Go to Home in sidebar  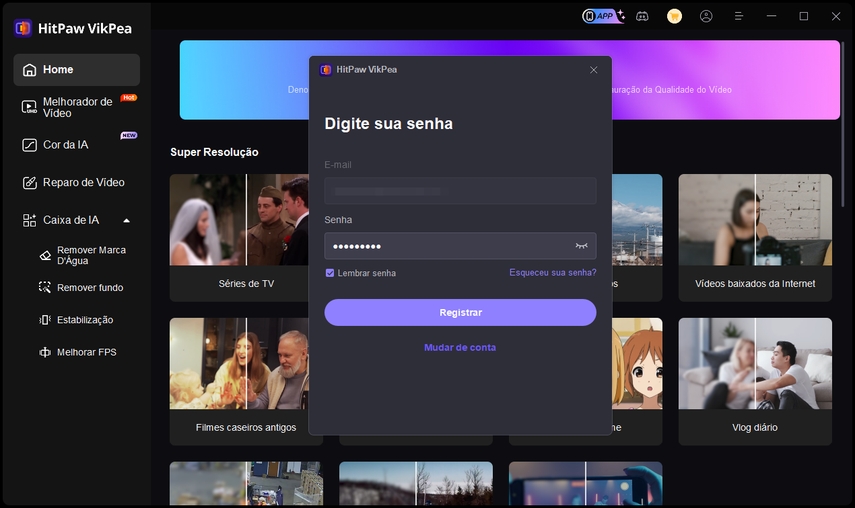point(76,70)
